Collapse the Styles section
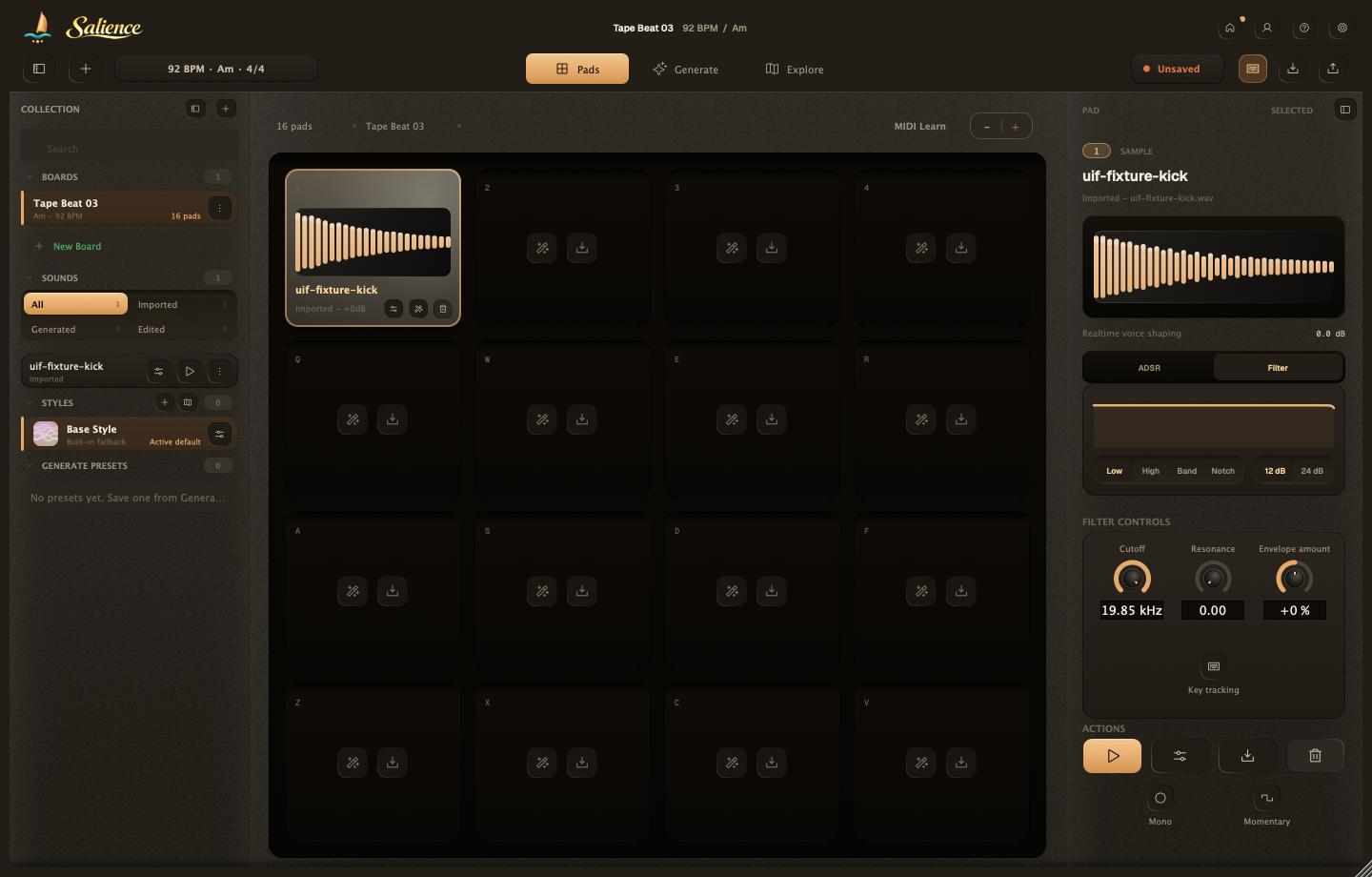Screen dimensions: 1372x877 point(30,403)
